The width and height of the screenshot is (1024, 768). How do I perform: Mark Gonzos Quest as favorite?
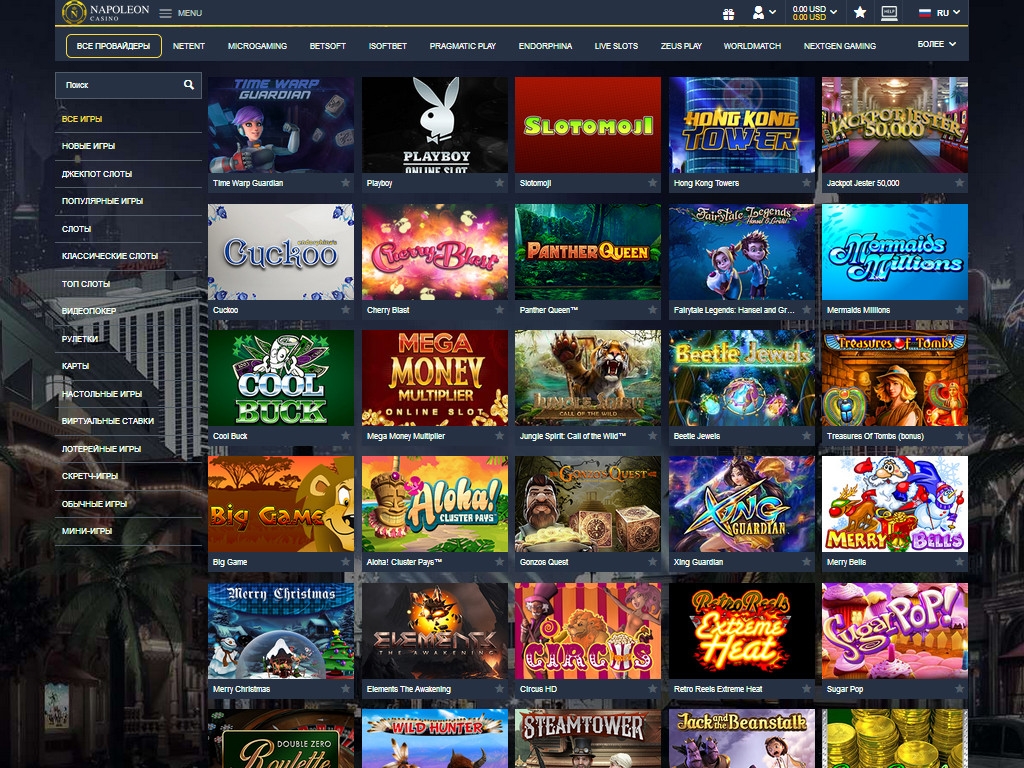[x=652, y=562]
